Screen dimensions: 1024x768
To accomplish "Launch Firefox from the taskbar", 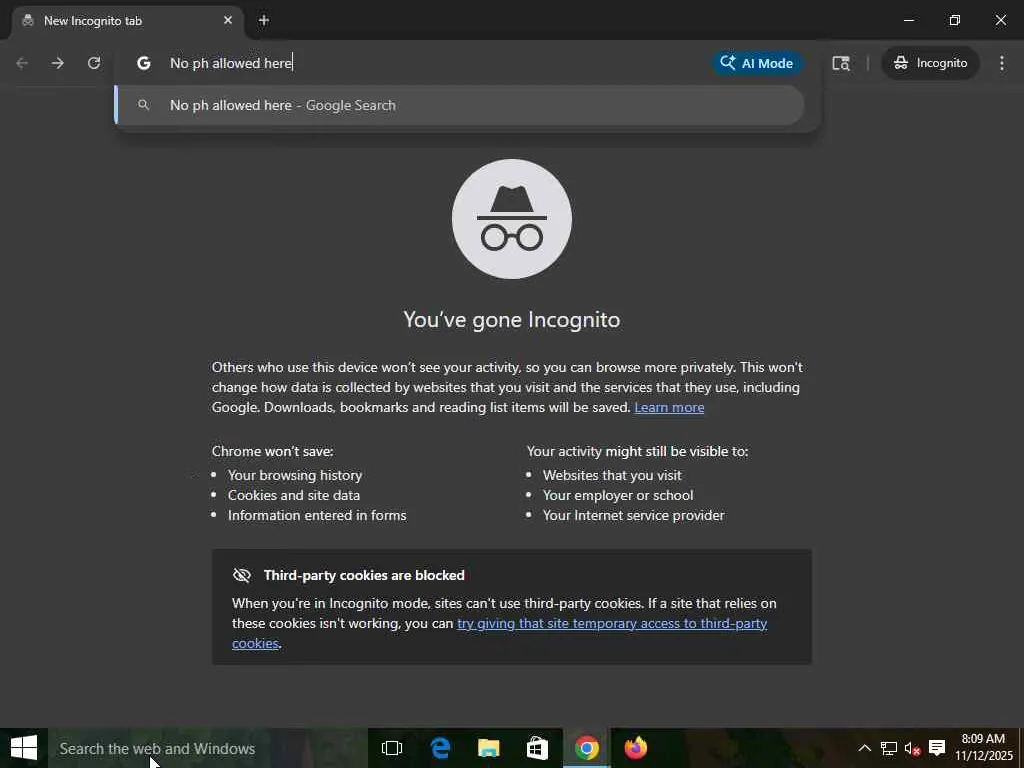I will (635, 748).
